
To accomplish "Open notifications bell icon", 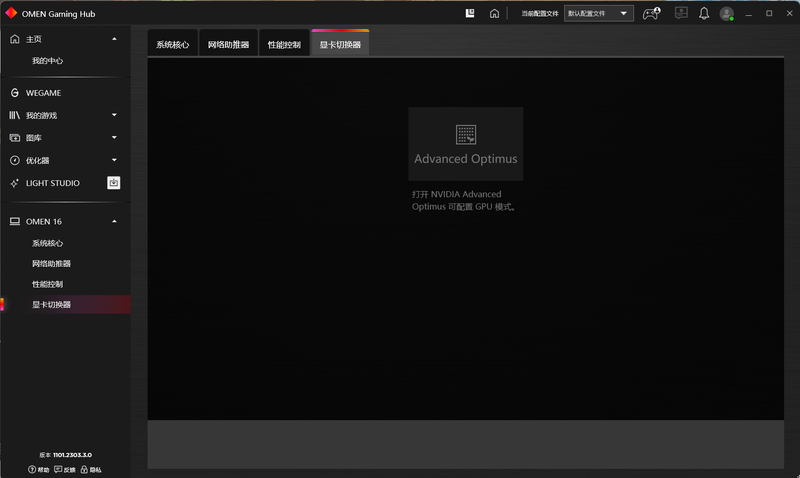I will click(x=704, y=13).
